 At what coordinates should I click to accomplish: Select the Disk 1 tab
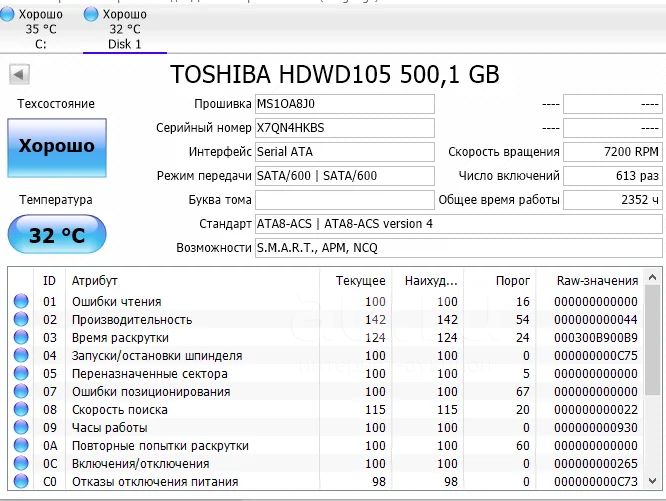coord(124,29)
